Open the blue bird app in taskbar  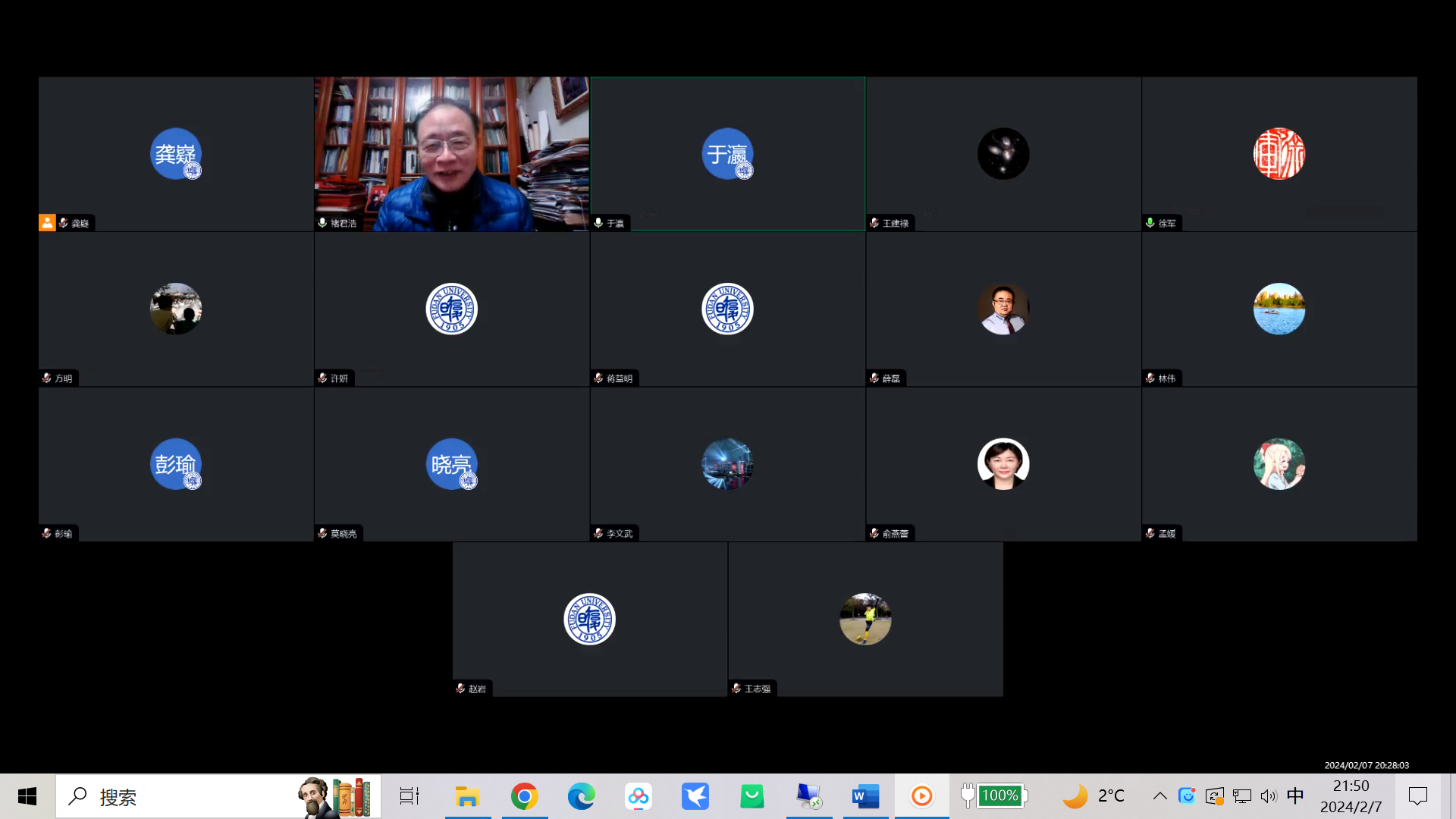(695, 796)
